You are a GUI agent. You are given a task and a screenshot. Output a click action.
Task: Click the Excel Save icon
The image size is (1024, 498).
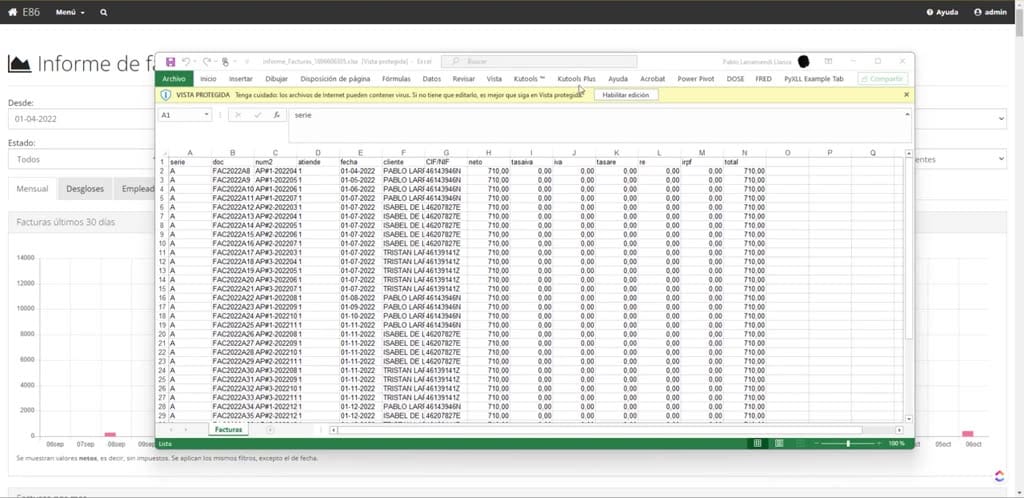point(170,61)
